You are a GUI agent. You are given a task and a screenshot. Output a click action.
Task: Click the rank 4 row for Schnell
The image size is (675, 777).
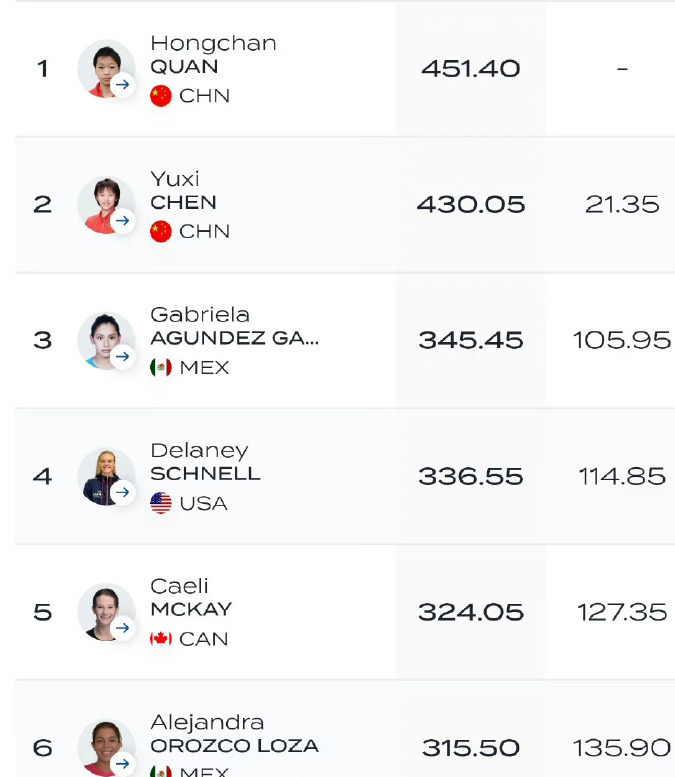(x=345, y=476)
